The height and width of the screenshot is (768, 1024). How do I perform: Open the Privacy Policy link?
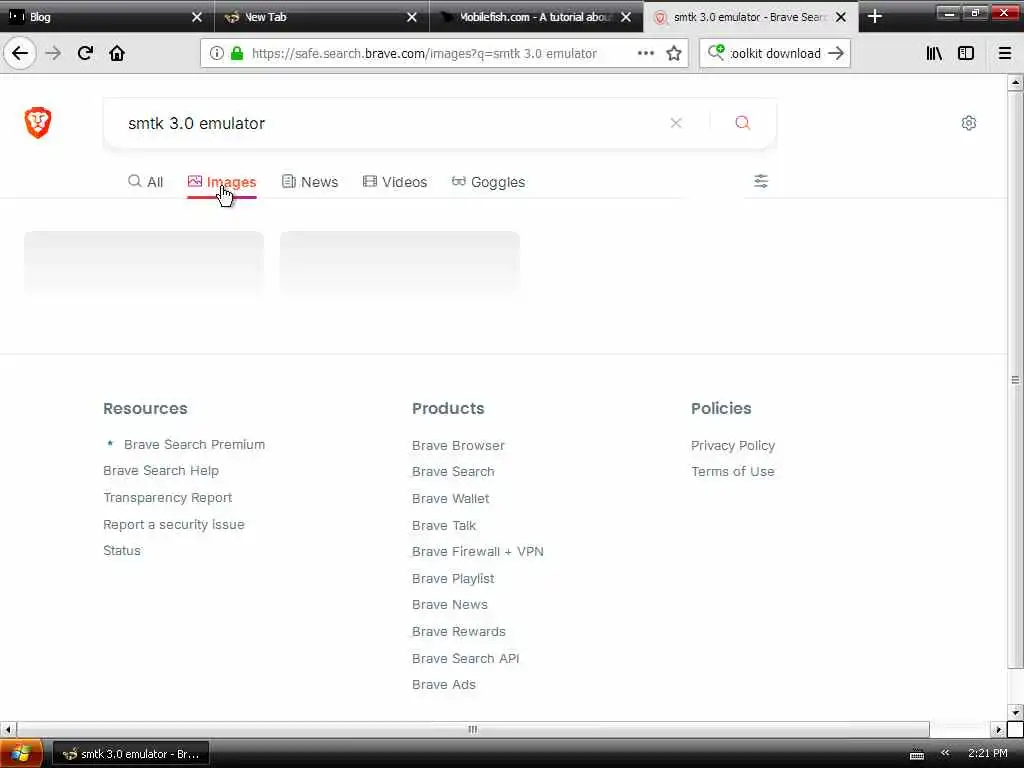point(733,445)
